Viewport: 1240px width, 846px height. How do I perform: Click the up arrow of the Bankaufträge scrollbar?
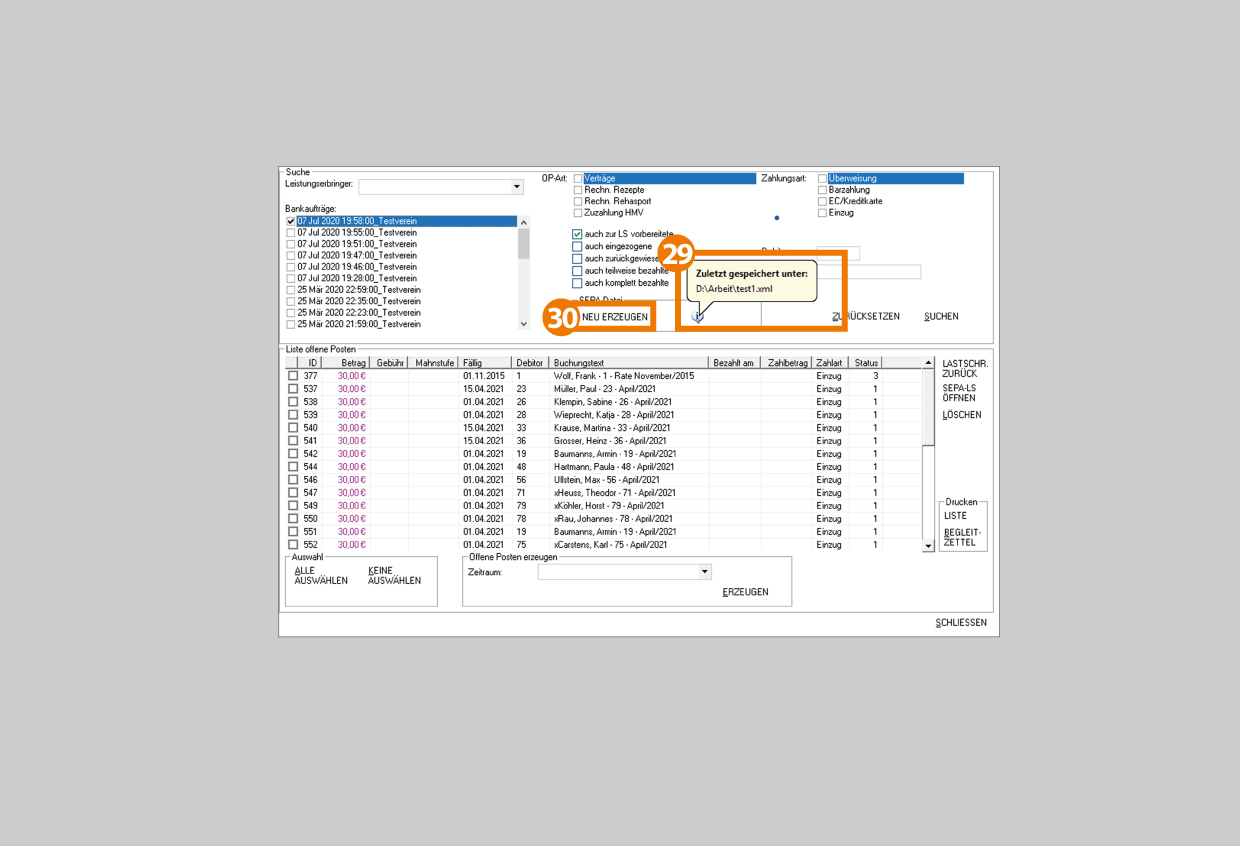coord(524,222)
